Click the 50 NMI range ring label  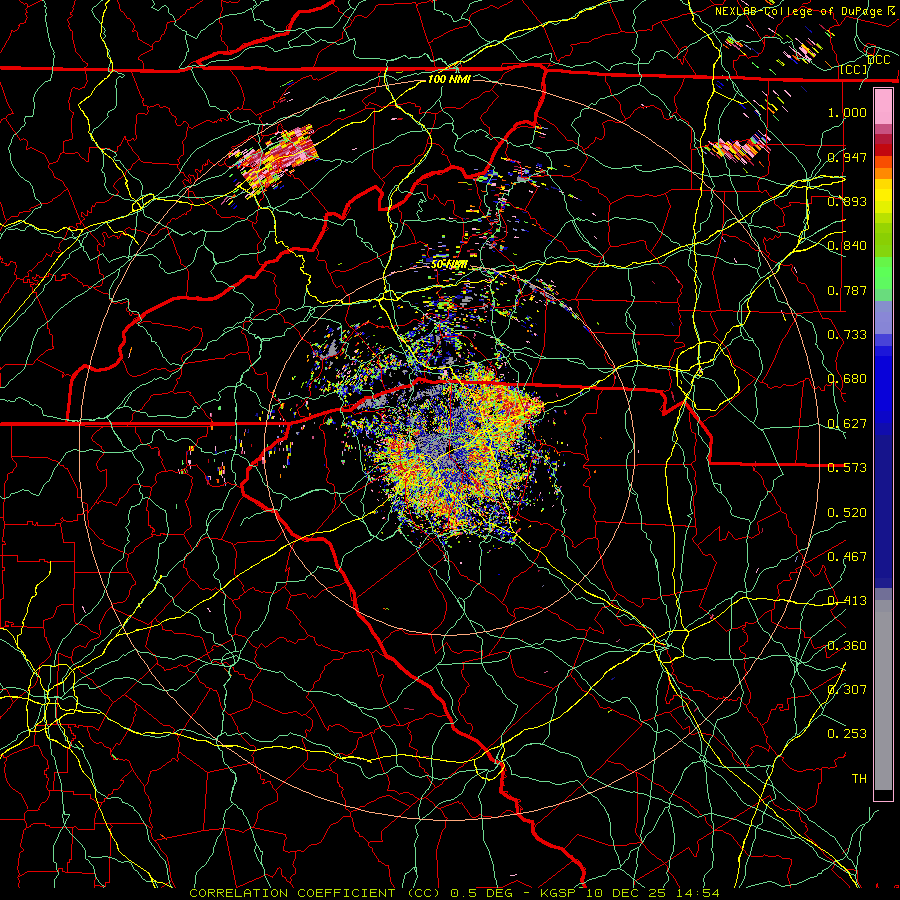click(449, 265)
